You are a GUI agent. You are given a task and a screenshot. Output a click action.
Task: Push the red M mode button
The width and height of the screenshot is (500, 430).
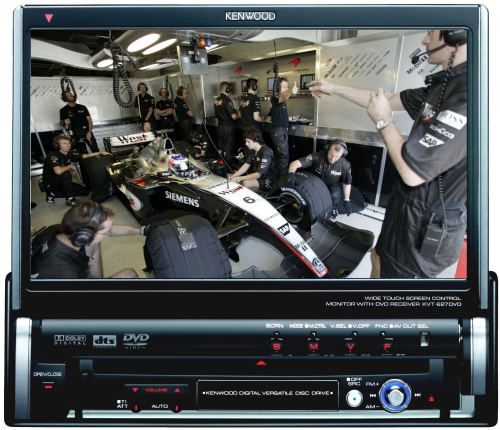coord(313,347)
